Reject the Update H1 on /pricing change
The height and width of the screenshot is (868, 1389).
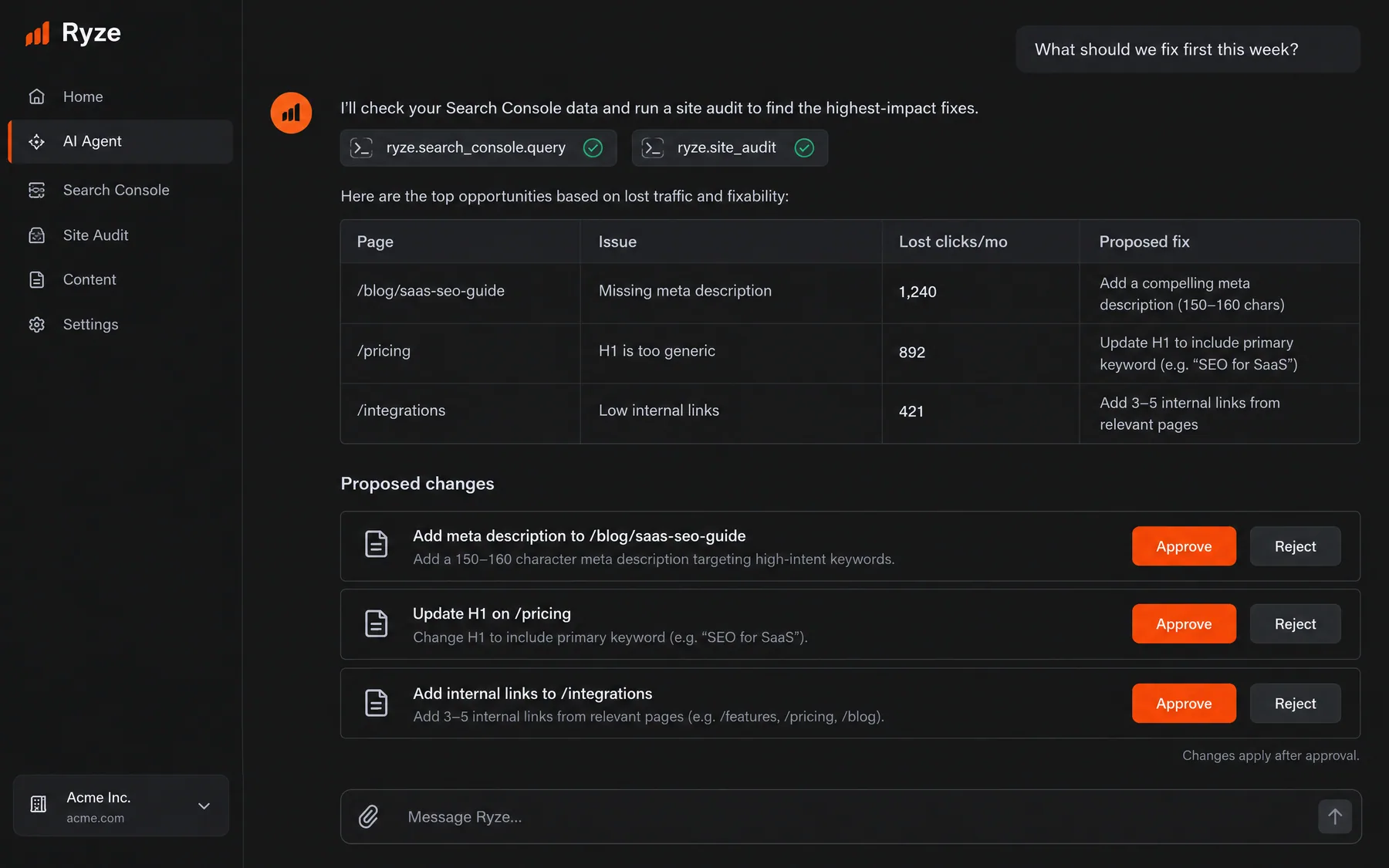click(1295, 623)
